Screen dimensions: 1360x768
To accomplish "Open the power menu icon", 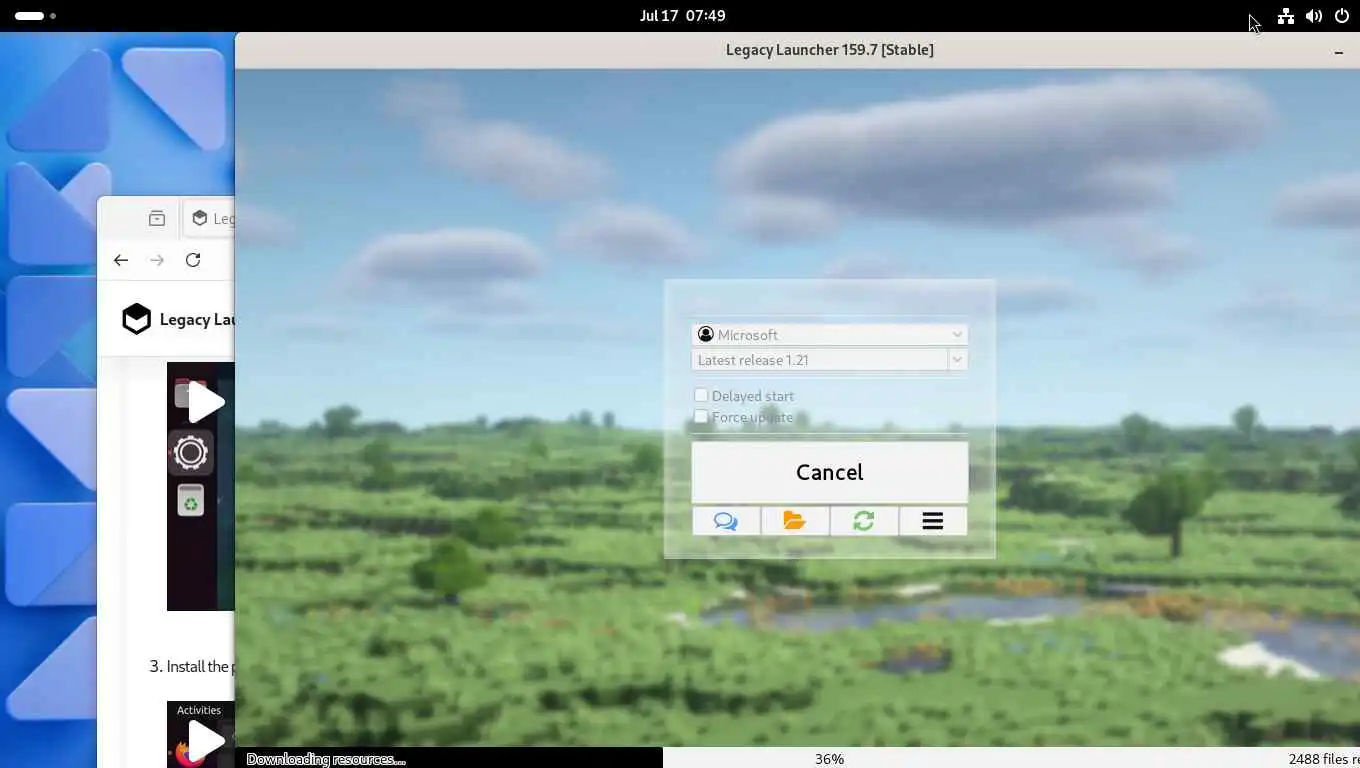I will (x=1342, y=16).
